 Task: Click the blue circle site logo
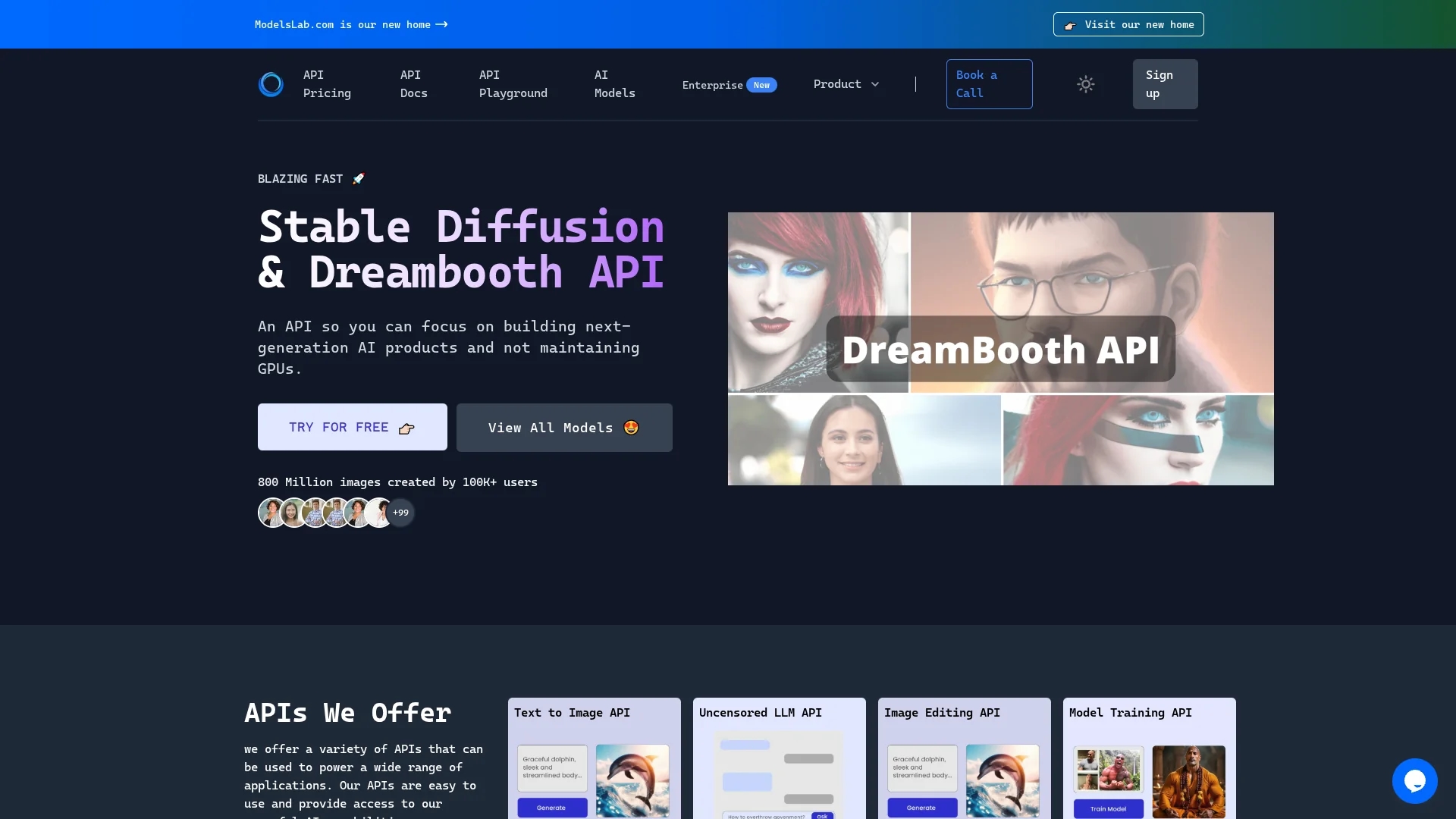(271, 84)
